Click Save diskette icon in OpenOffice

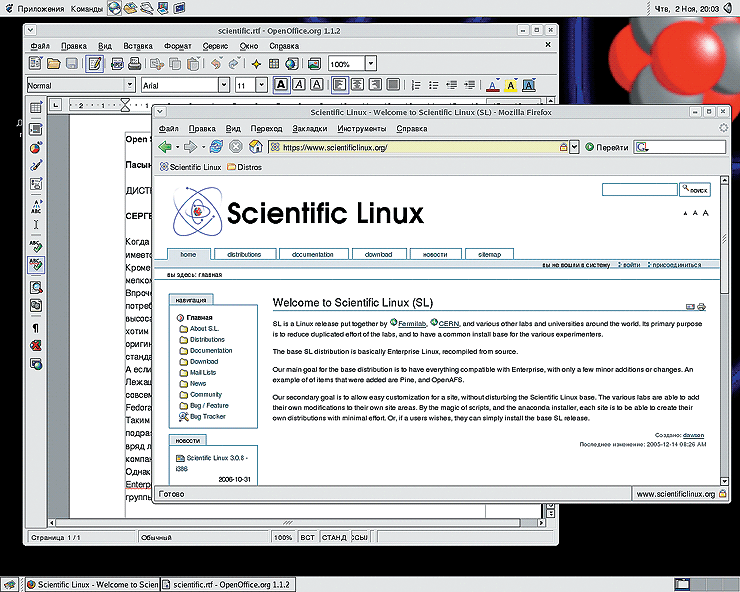click(72, 63)
